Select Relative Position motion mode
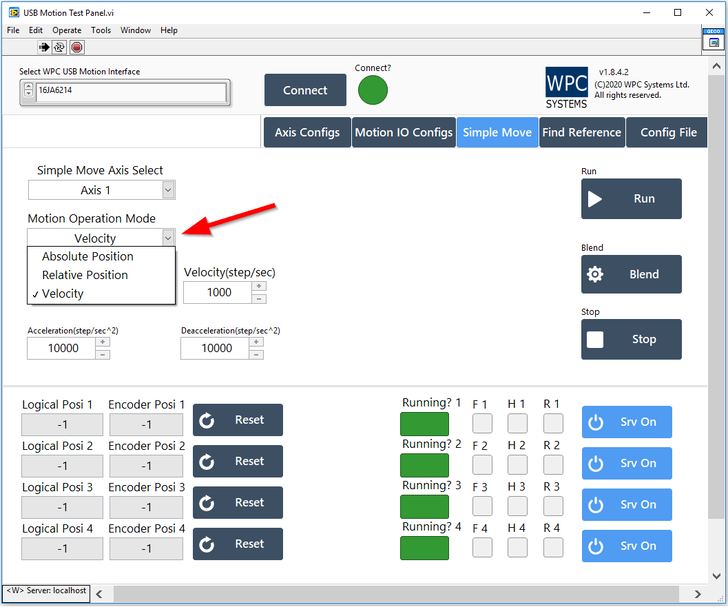728x607 pixels. tap(85, 275)
